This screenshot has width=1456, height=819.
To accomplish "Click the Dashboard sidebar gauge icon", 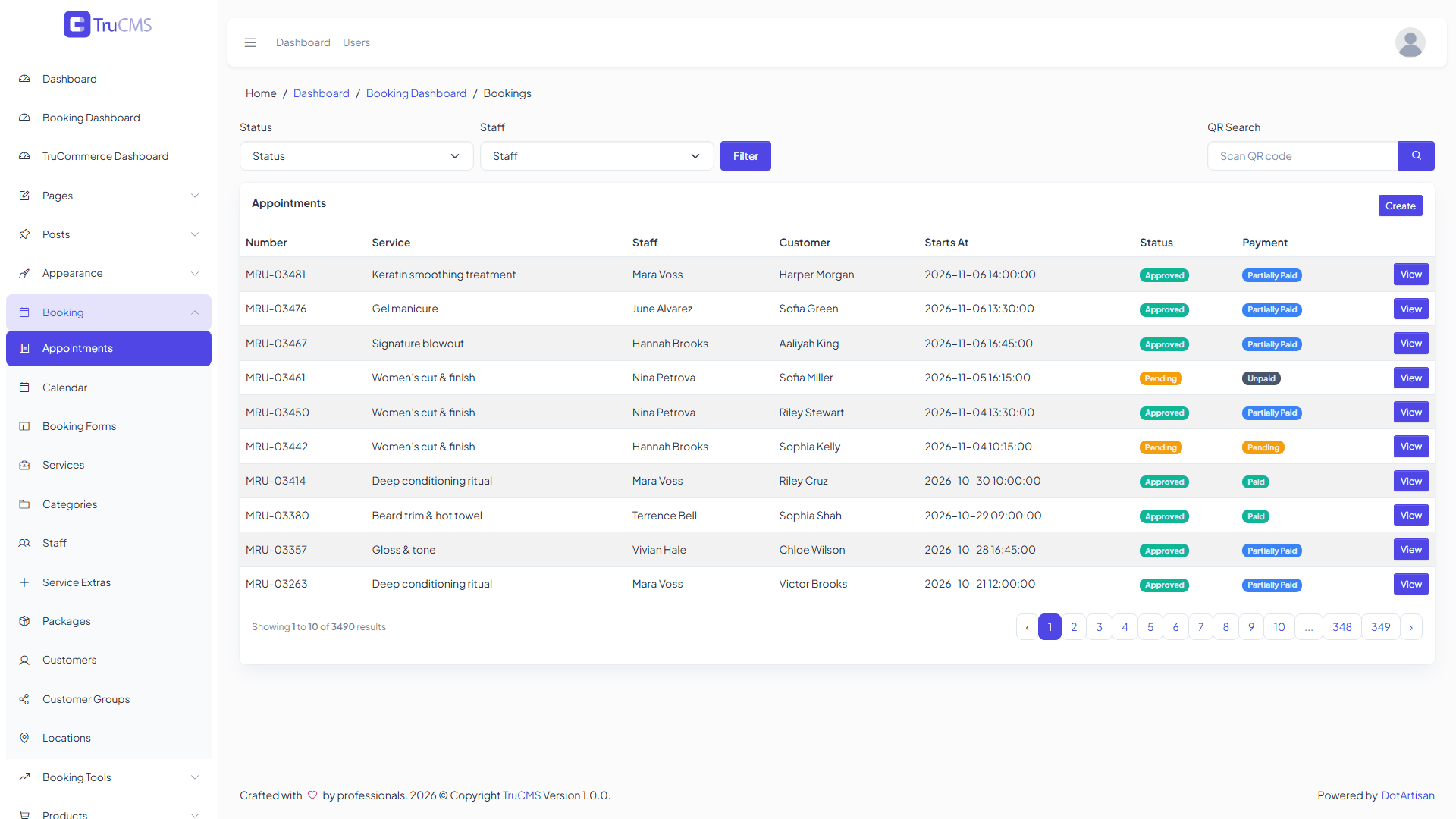I will pos(24,79).
